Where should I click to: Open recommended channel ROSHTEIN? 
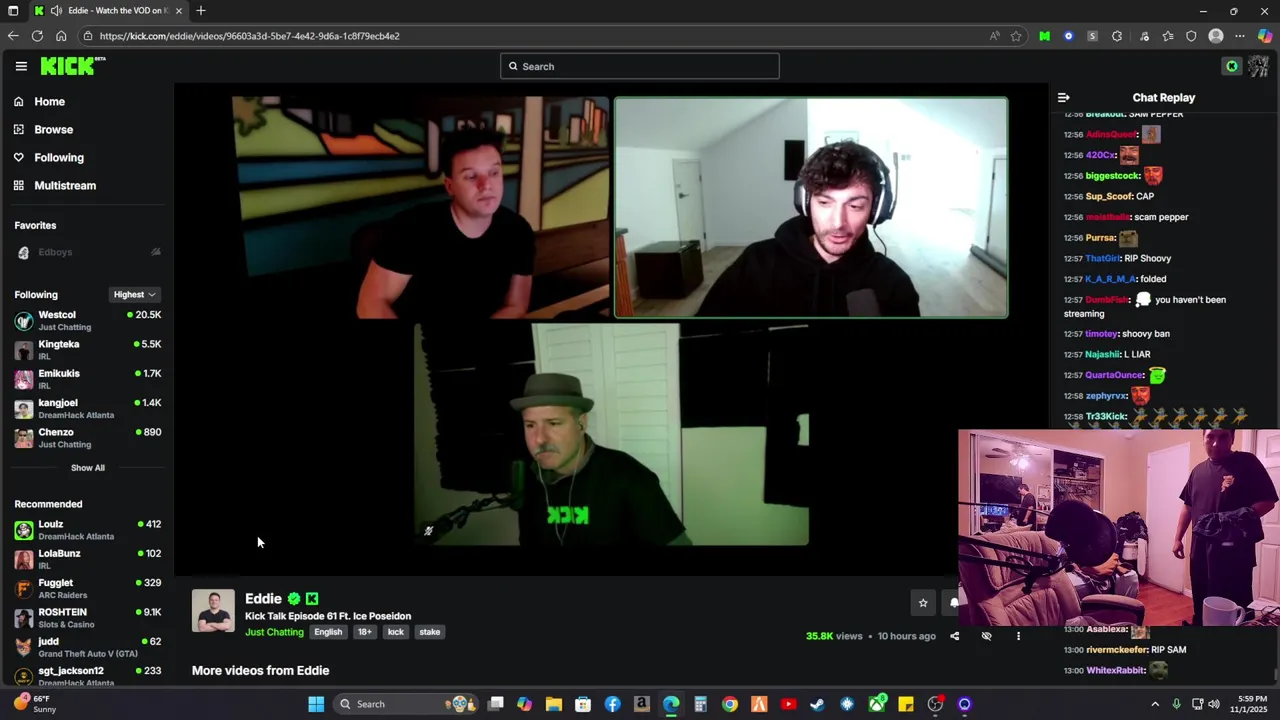87,617
